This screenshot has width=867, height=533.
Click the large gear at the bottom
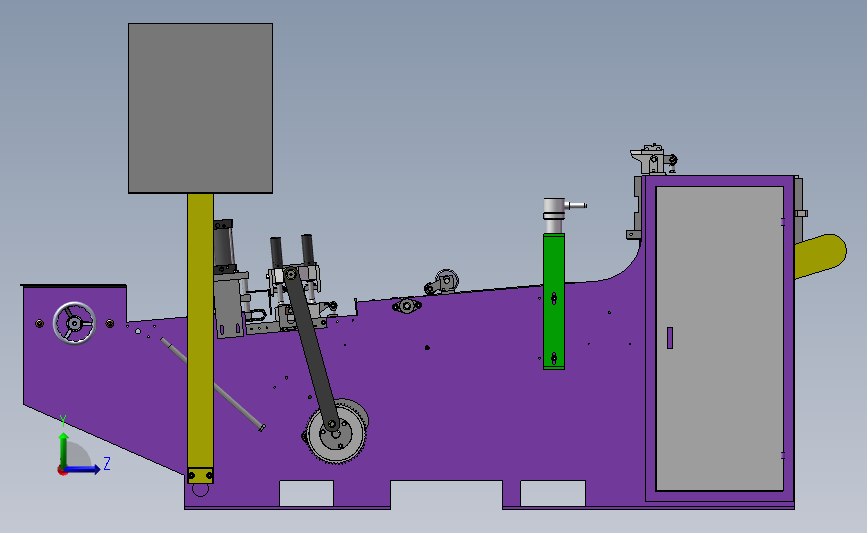point(336,432)
